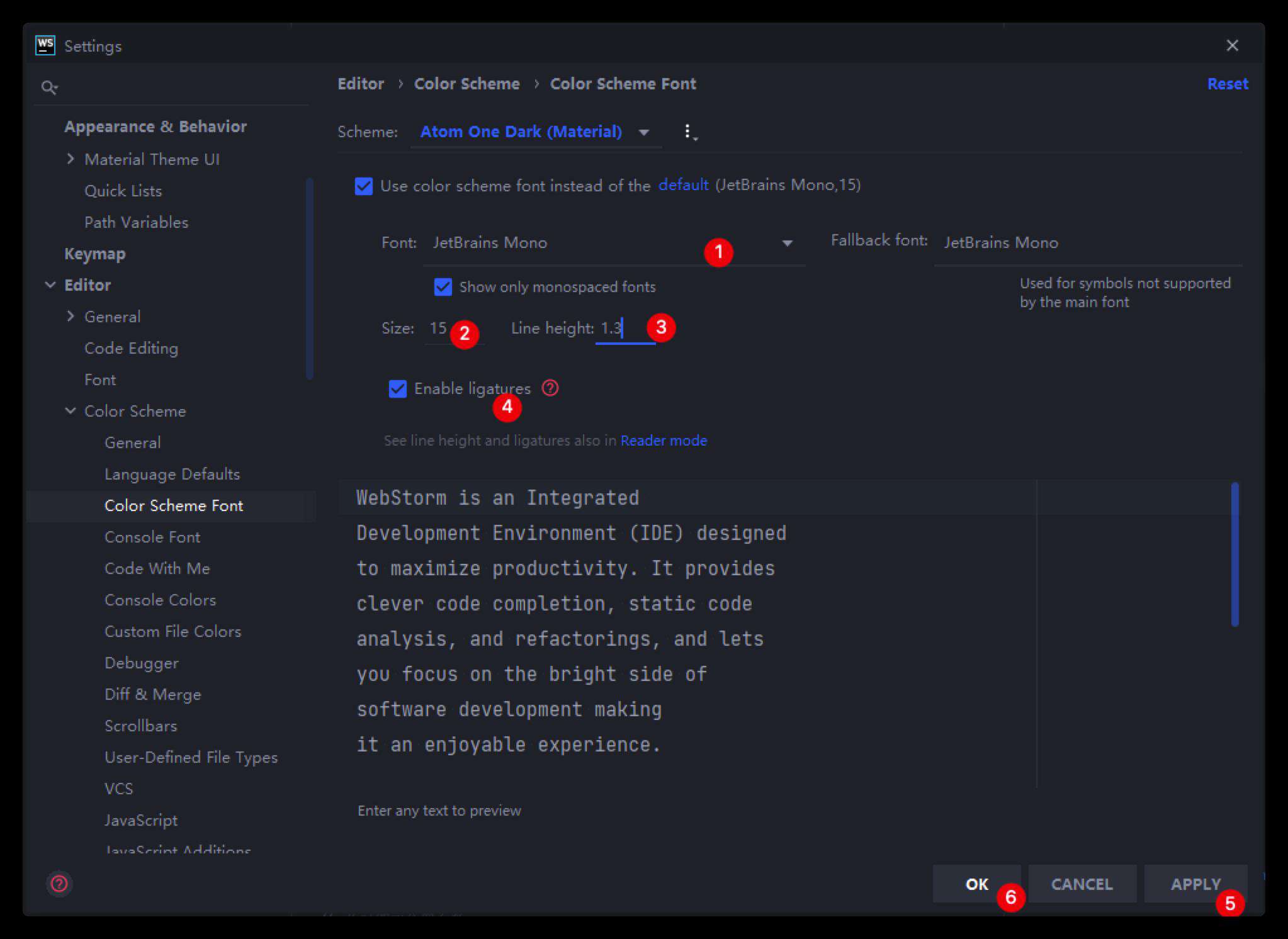This screenshot has width=1288, height=939.
Task: Select Color Scheme Font tree item
Action: [x=171, y=506]
